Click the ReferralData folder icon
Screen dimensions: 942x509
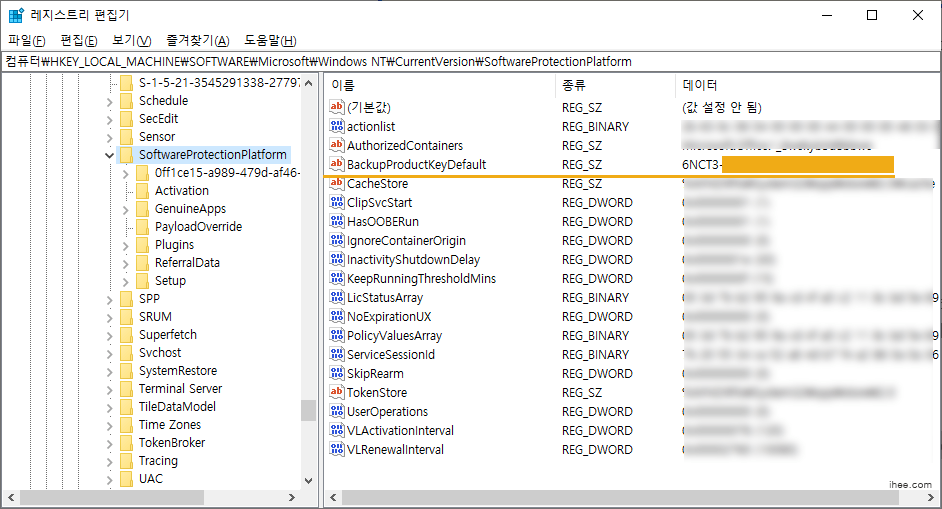pyautogui.click(x=142, y=263)
